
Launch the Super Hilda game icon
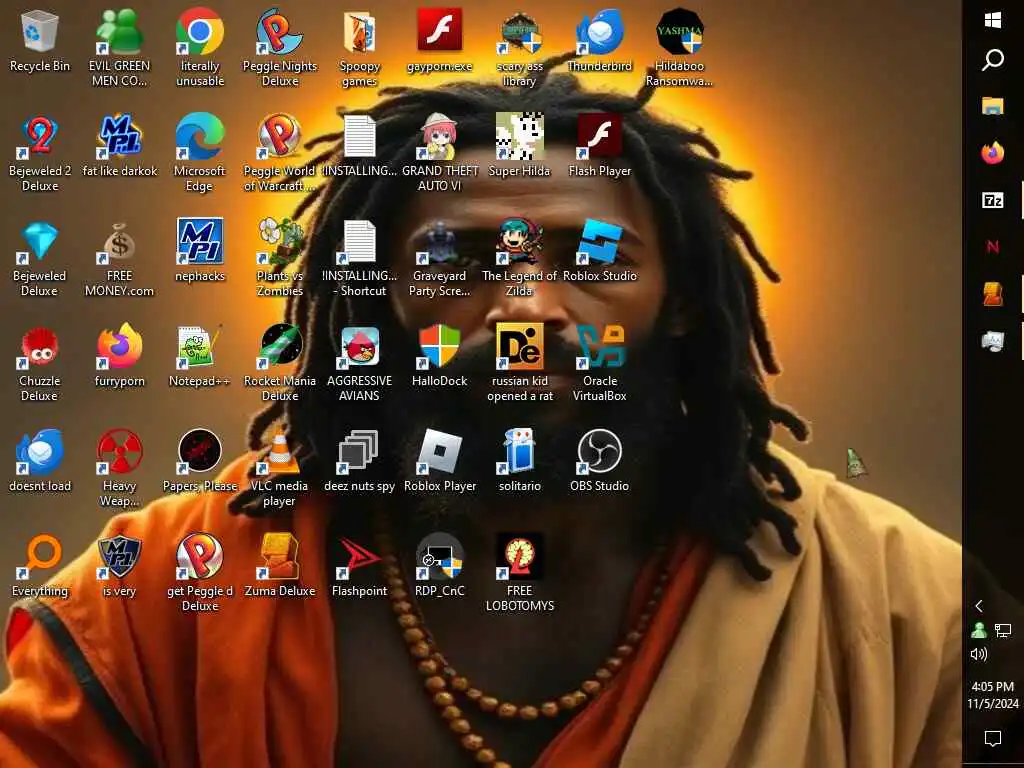[520, 137]
